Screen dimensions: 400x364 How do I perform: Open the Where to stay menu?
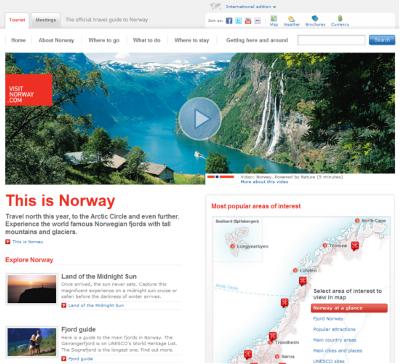point(192,40)
